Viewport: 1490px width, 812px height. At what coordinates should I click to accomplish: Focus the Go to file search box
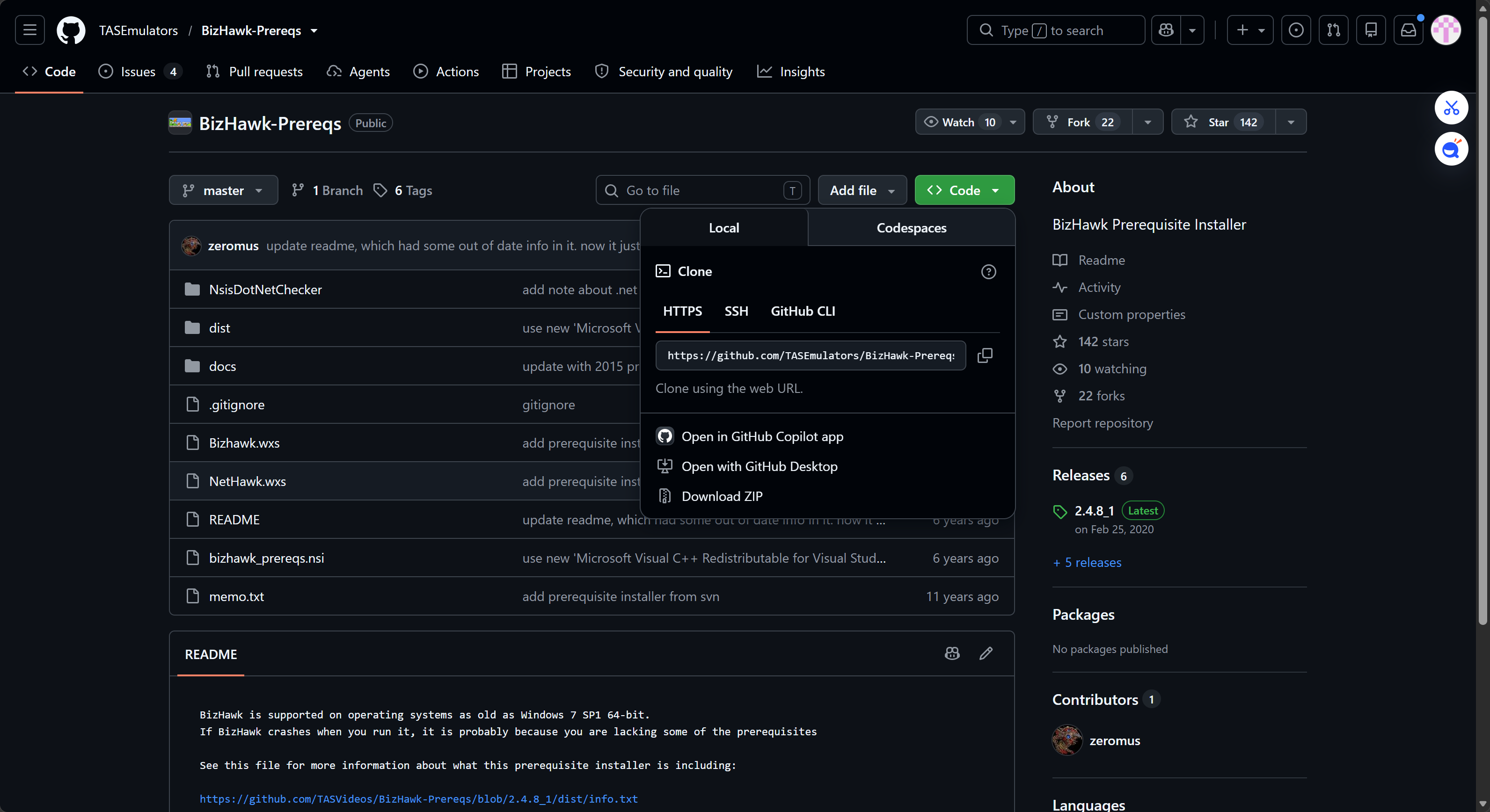(703, 190)
